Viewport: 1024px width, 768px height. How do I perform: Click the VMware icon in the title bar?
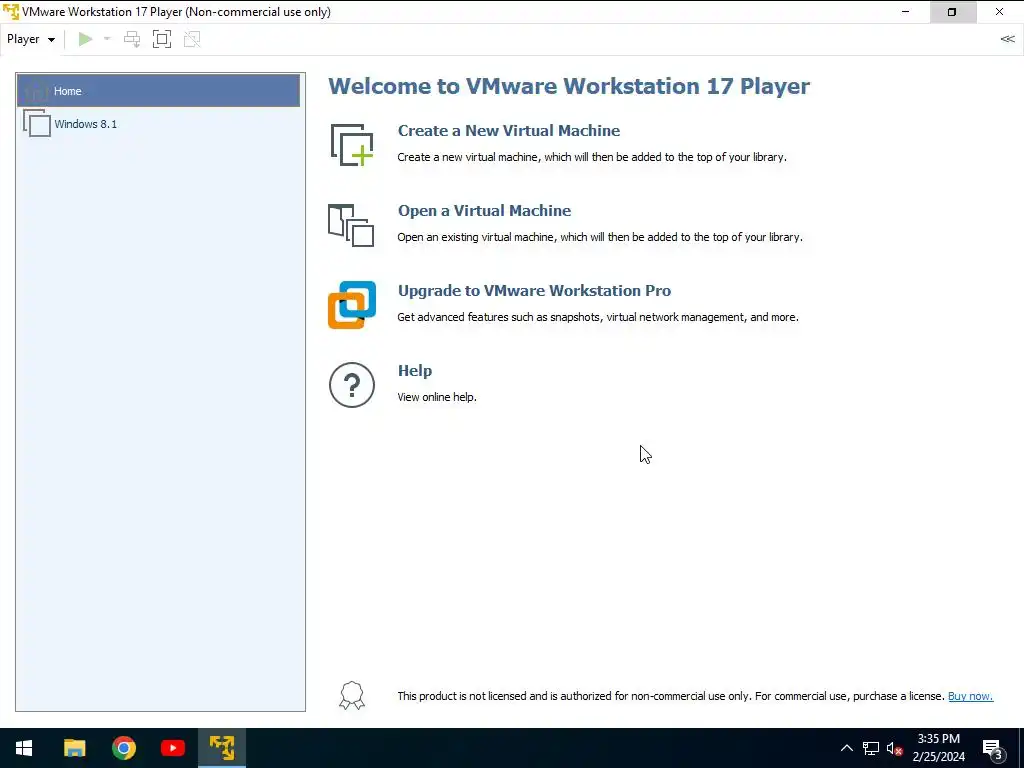click(x=11, y=12)
